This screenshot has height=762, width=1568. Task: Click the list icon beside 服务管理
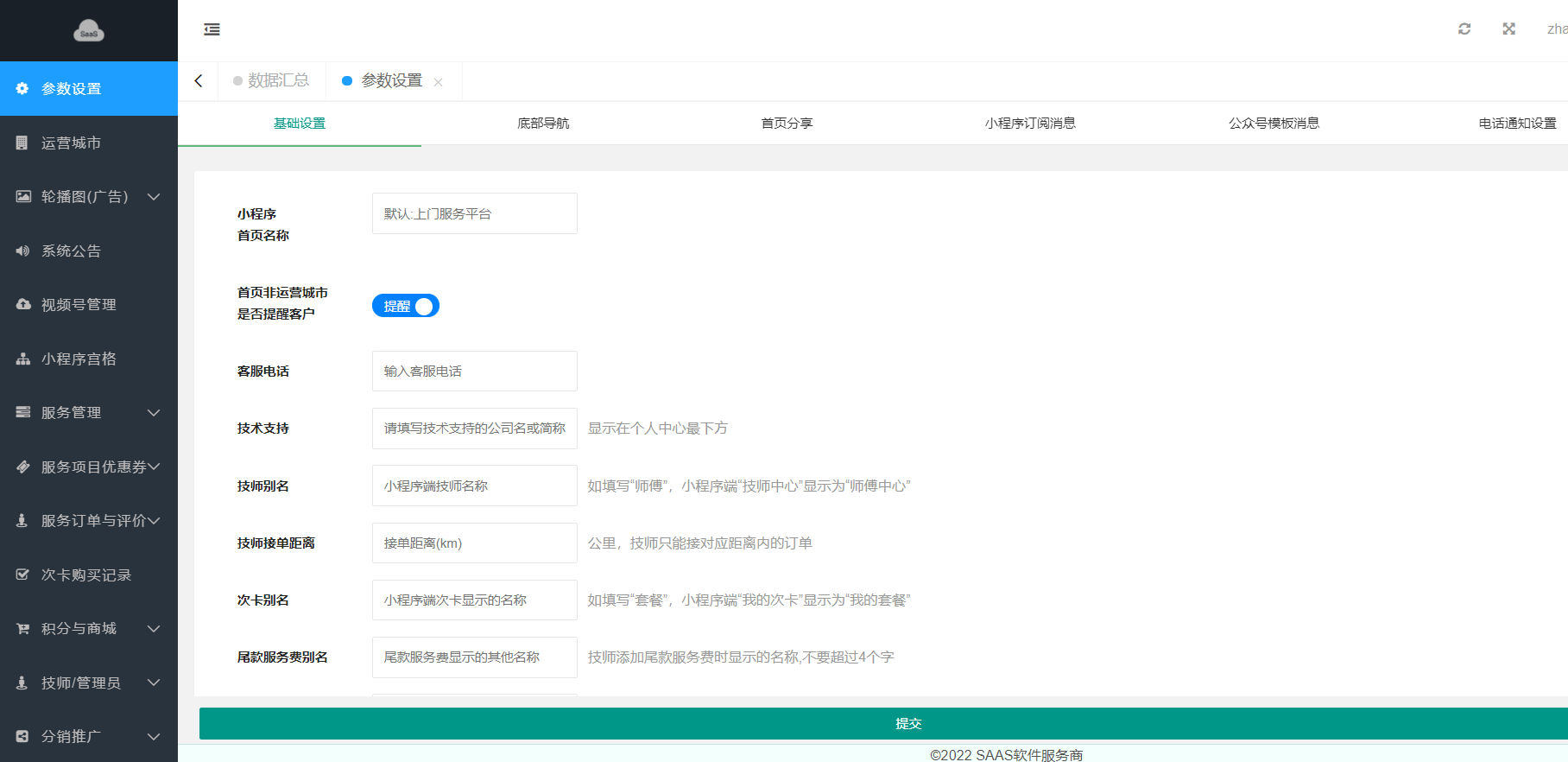pos(23,412)
